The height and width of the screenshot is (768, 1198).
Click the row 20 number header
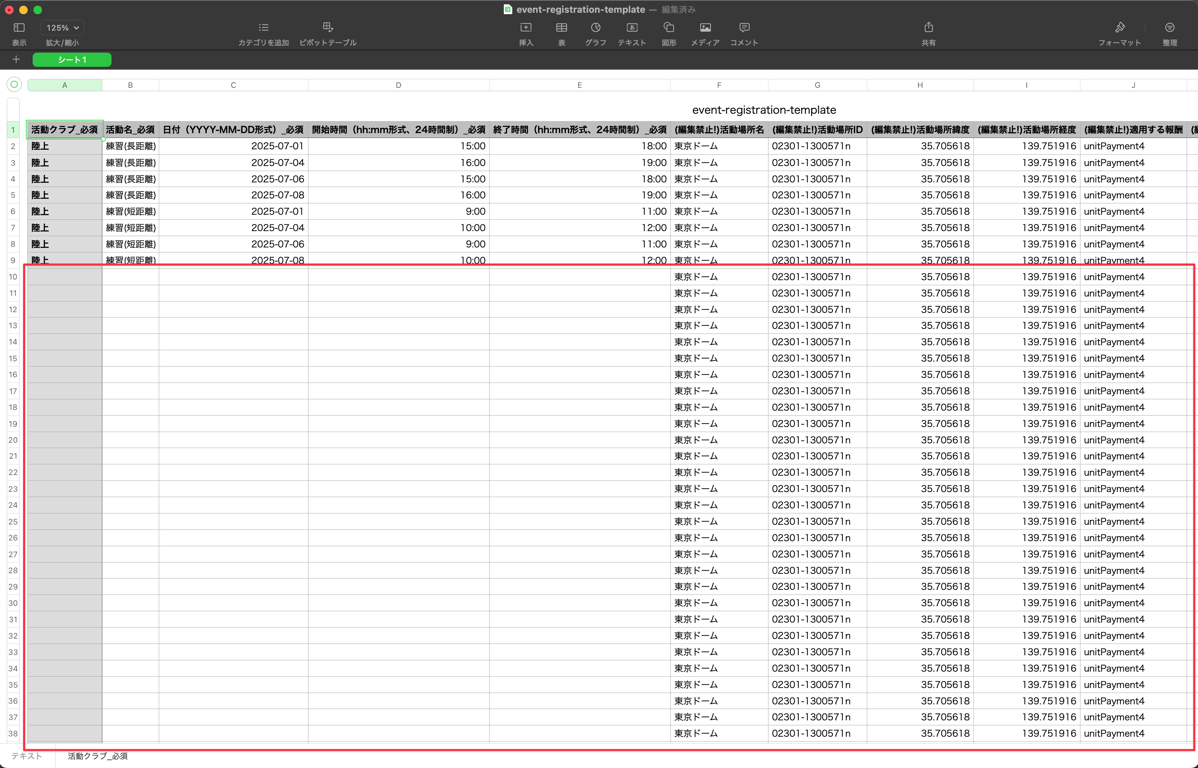(x=13, y=440)
